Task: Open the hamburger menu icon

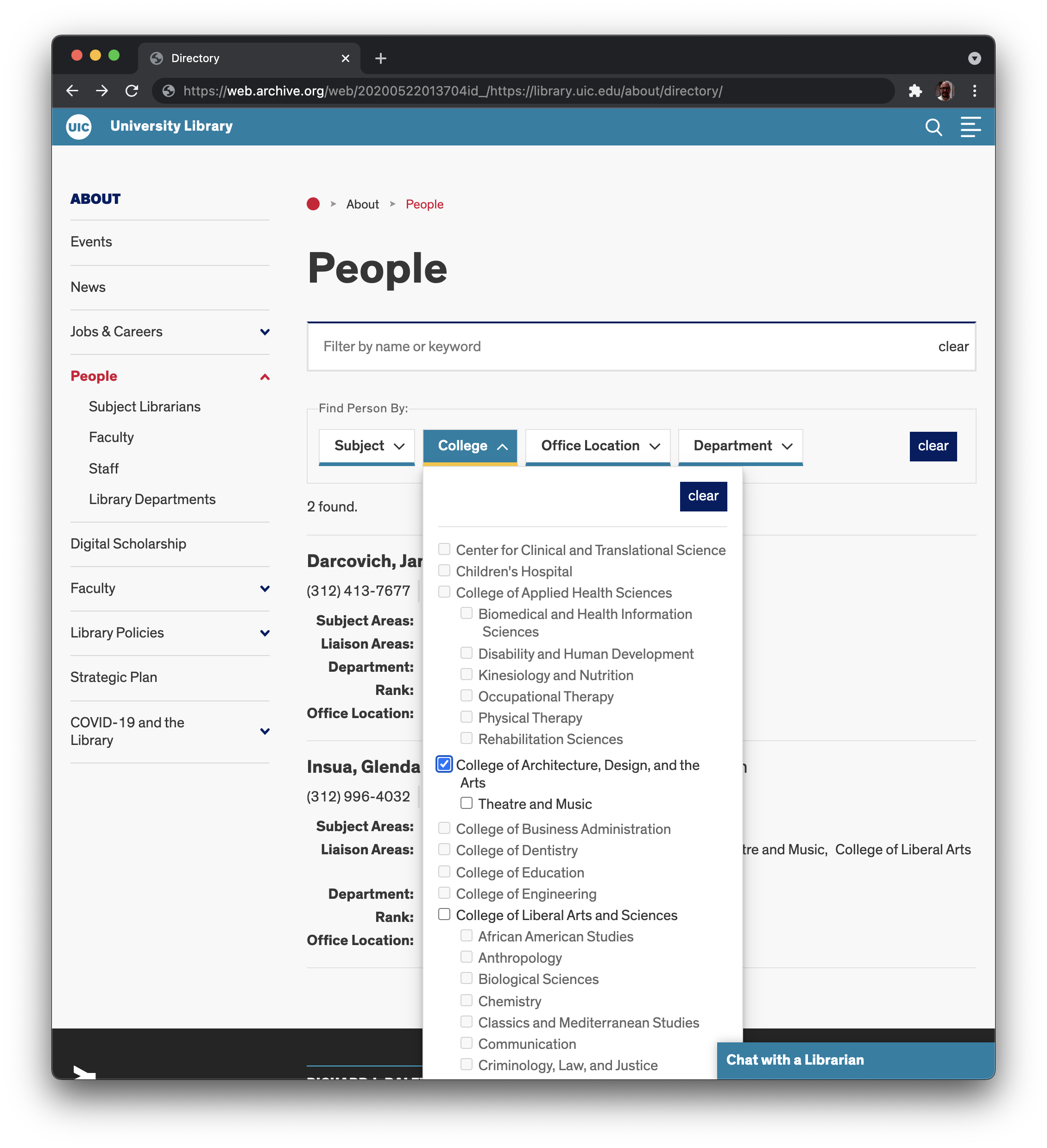Action: [970, 127]
